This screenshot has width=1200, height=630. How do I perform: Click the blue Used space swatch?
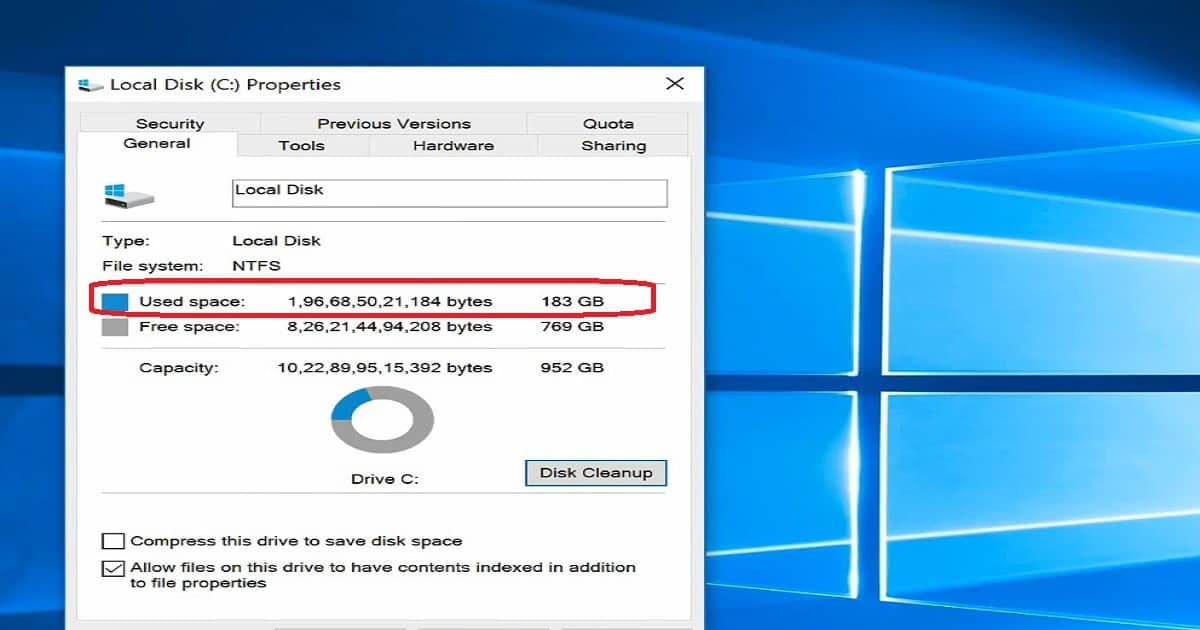(x=113, y=300)
